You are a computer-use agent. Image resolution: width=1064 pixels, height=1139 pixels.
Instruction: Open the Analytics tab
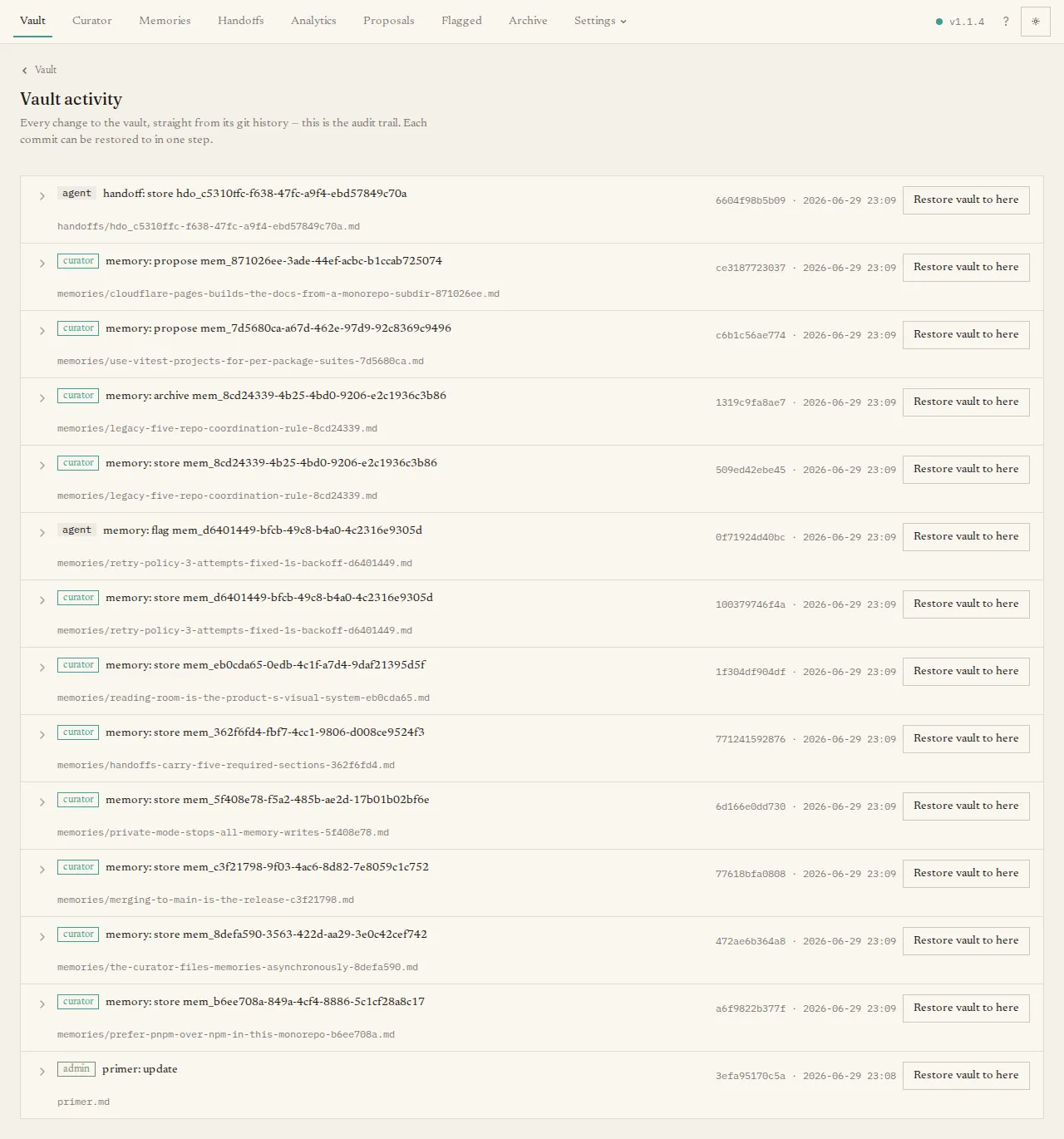pos(313,21)
